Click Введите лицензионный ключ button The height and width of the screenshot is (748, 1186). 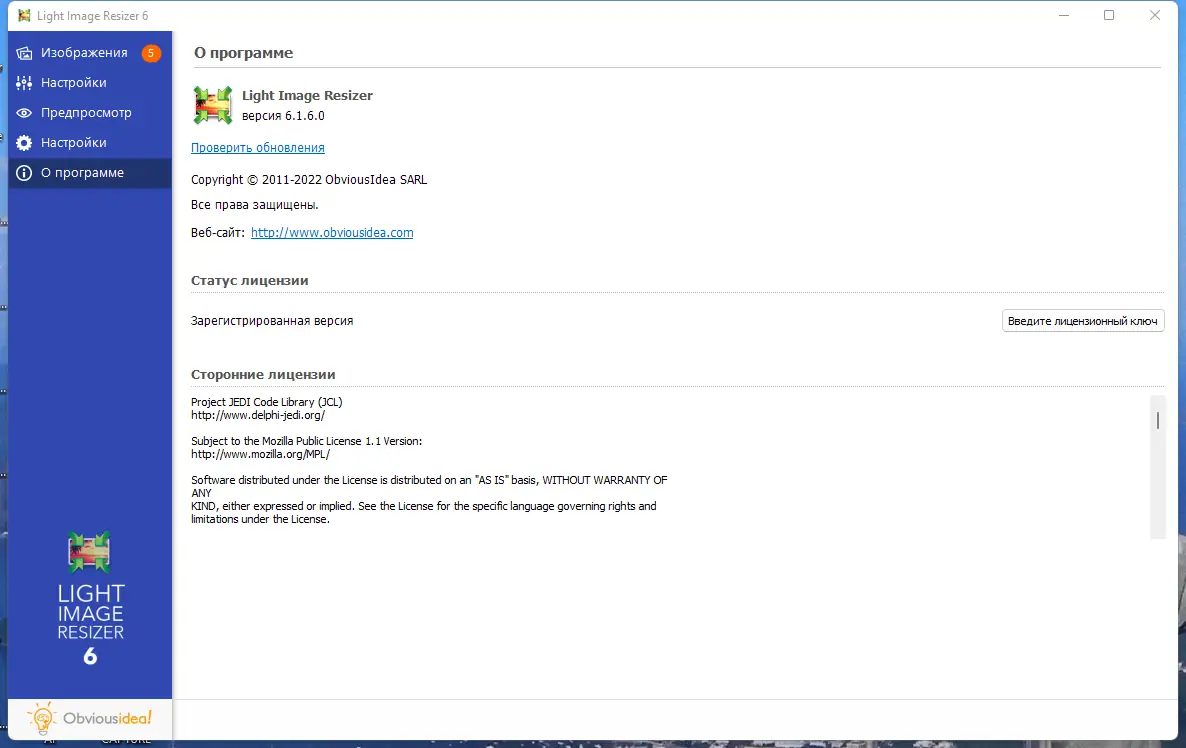1082,321
